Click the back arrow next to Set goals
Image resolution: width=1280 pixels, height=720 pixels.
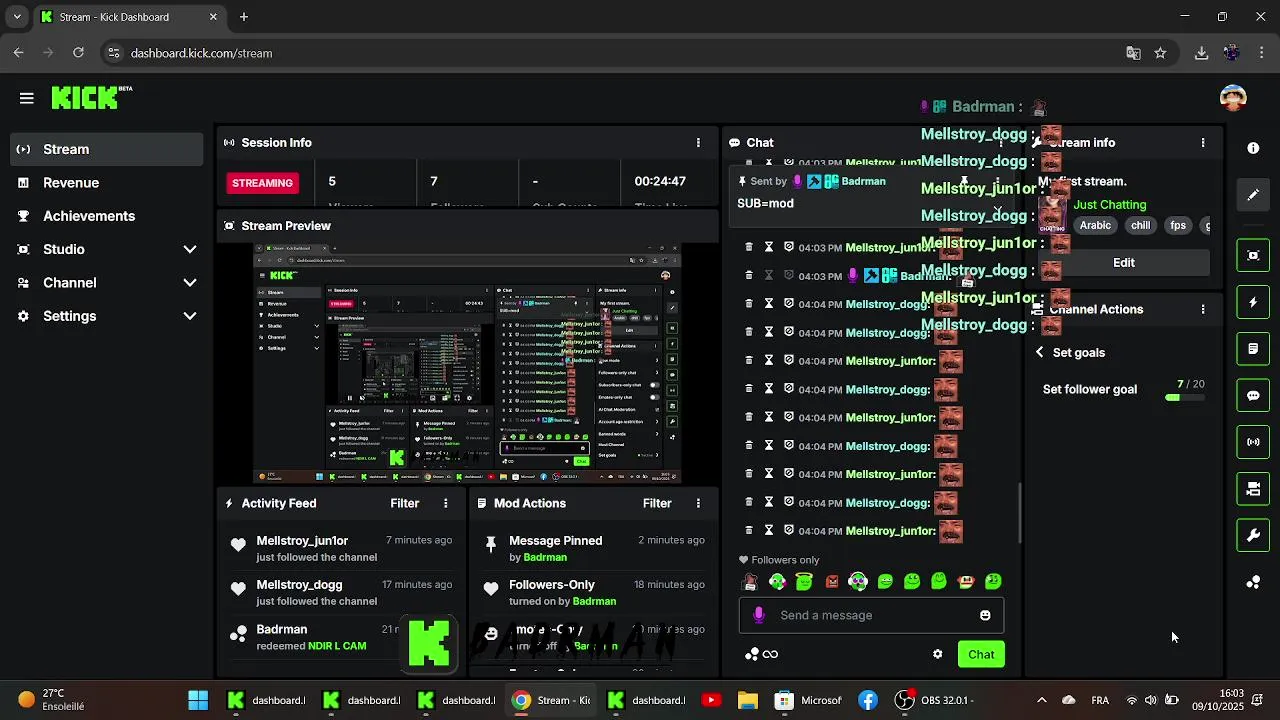1040,352
